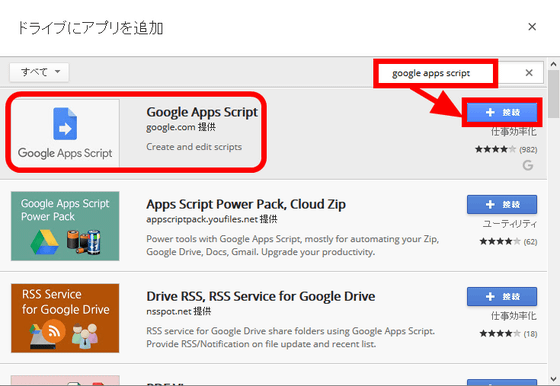The width and height of the screenshot is (560, 386).
Task: Select Drive RSS, RSS Service for Google Drive title
Action: pyautogui.click(x=261, y=296)
